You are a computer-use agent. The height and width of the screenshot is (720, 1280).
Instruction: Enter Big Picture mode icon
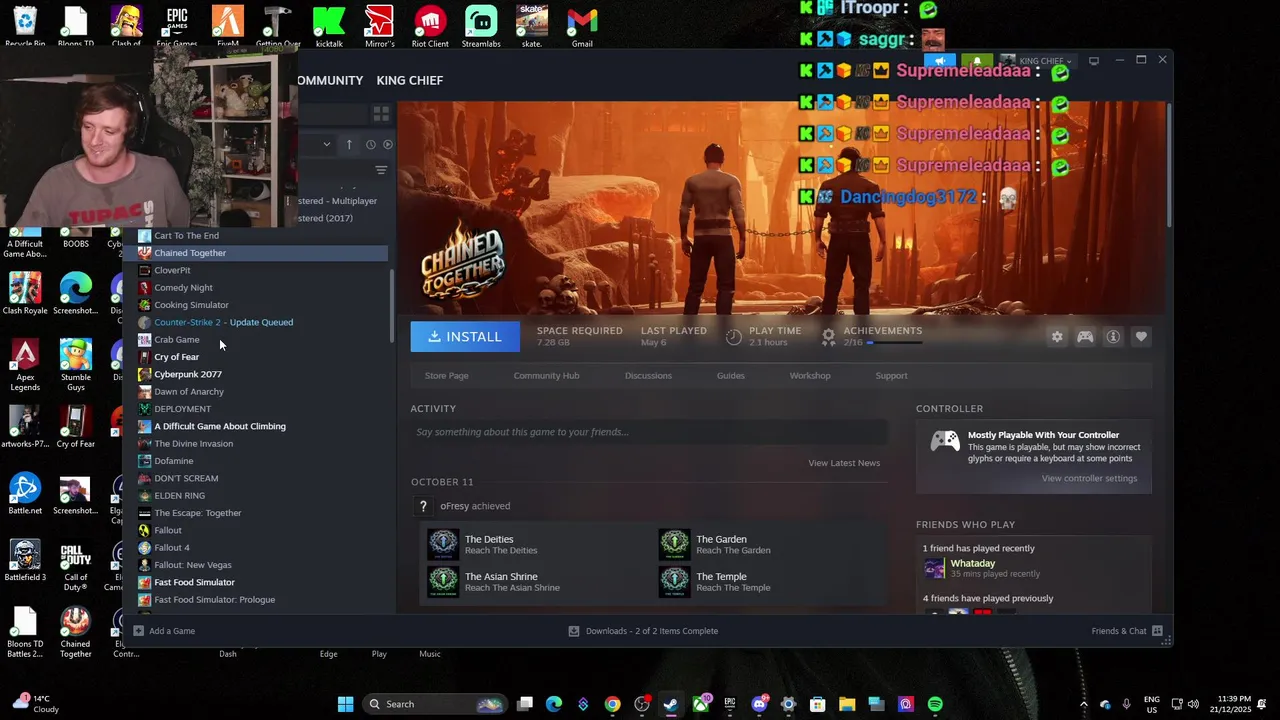pos(1094,61)
